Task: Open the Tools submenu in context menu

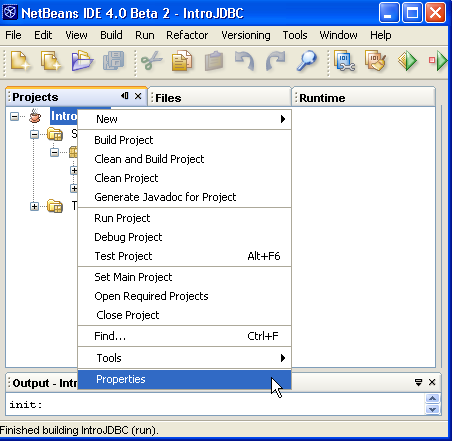Action: [x=184, y=358]
